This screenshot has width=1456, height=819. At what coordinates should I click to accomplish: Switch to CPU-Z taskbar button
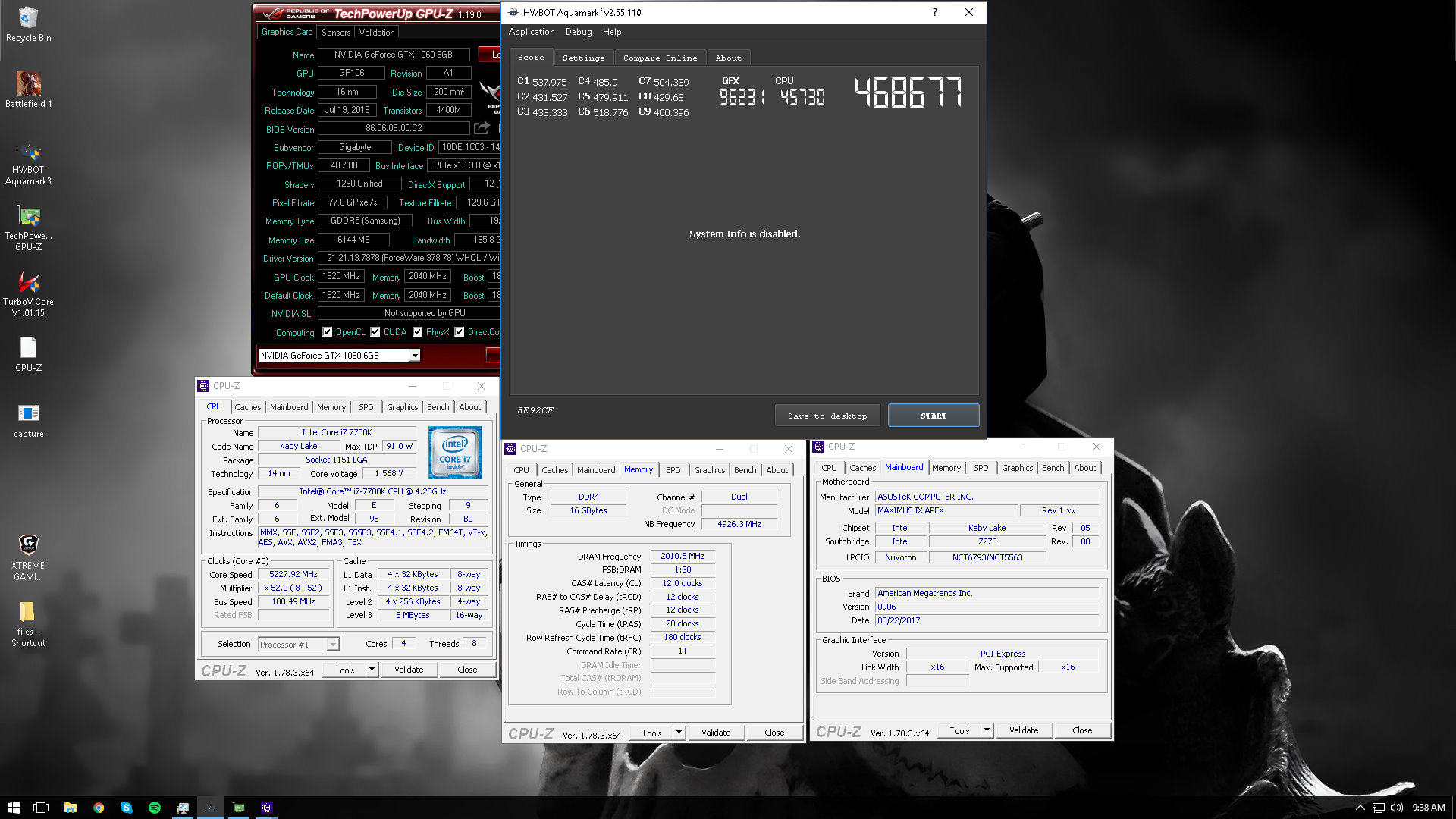tap(267, 808)
